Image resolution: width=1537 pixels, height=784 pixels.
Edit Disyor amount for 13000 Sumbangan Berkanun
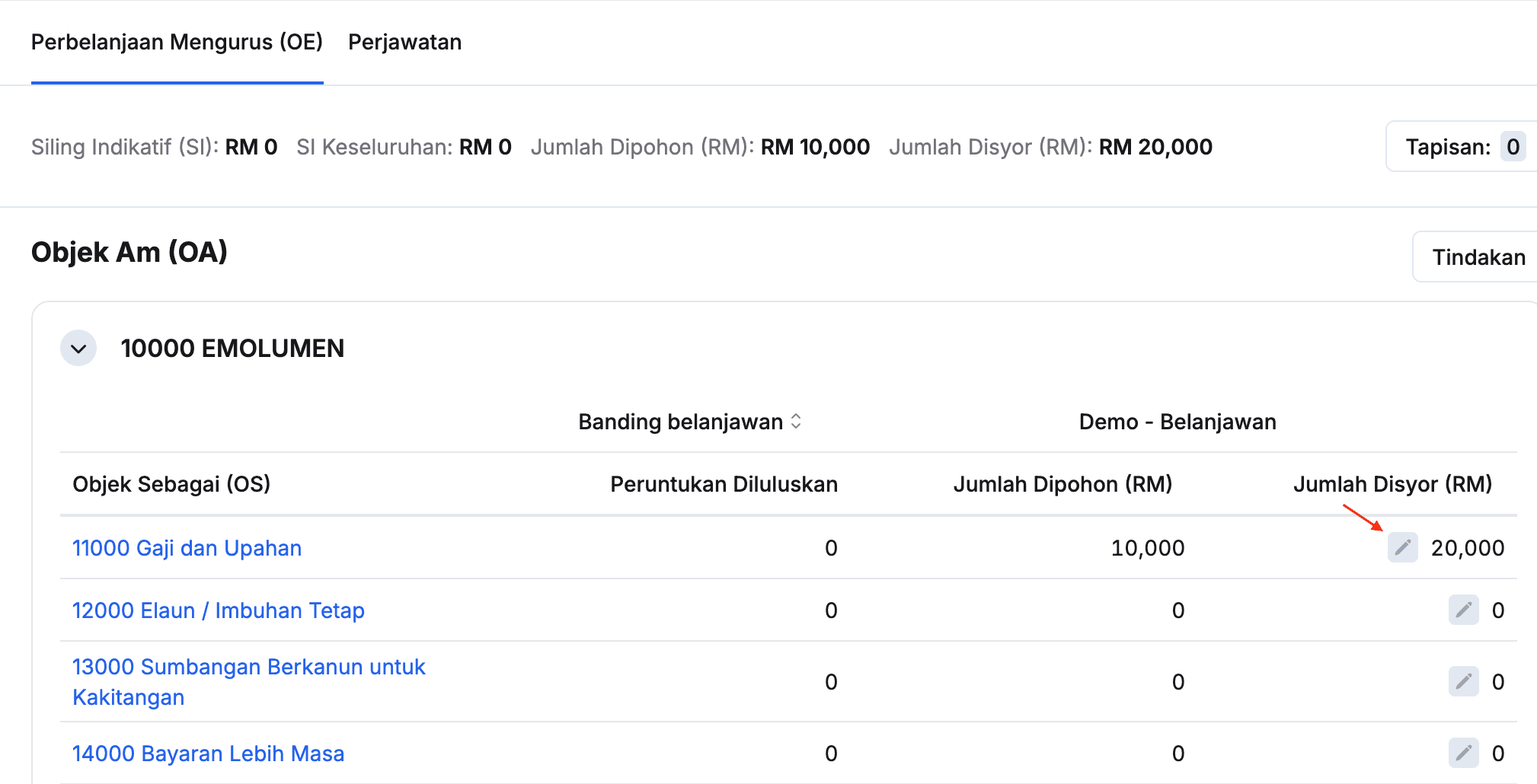pos(1463,681)
